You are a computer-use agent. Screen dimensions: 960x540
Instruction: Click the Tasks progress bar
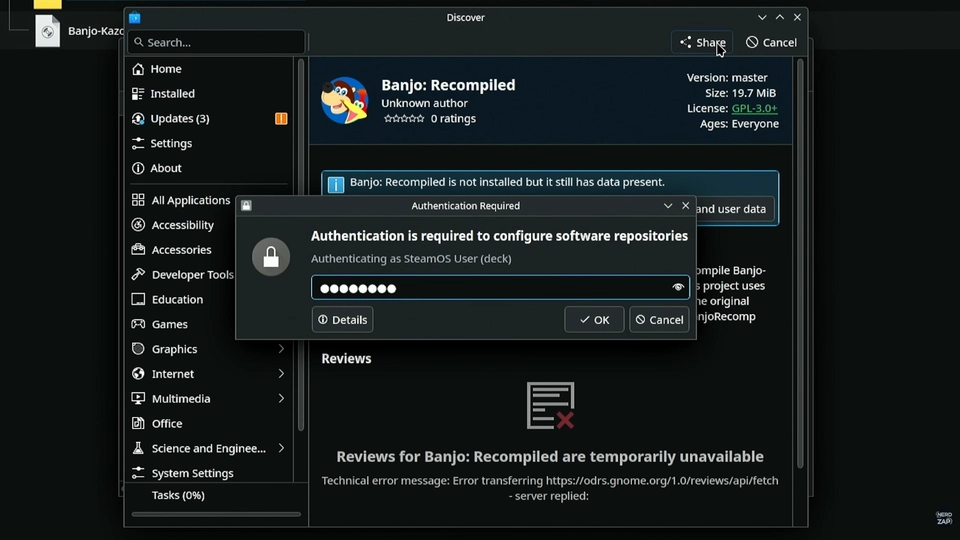(x=216, y=514)
